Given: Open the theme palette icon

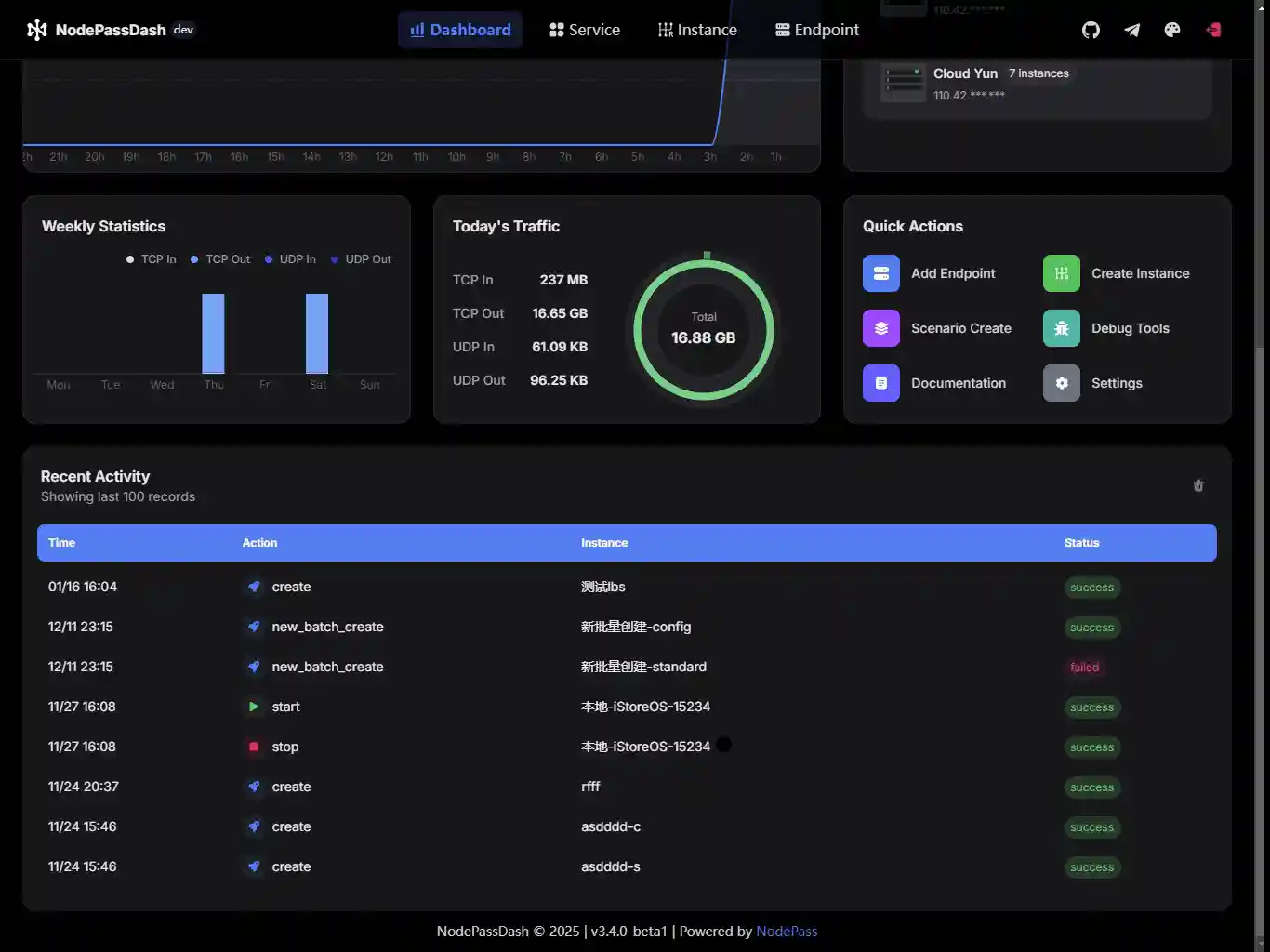Looking at the screenshot, I should 1172,30.
